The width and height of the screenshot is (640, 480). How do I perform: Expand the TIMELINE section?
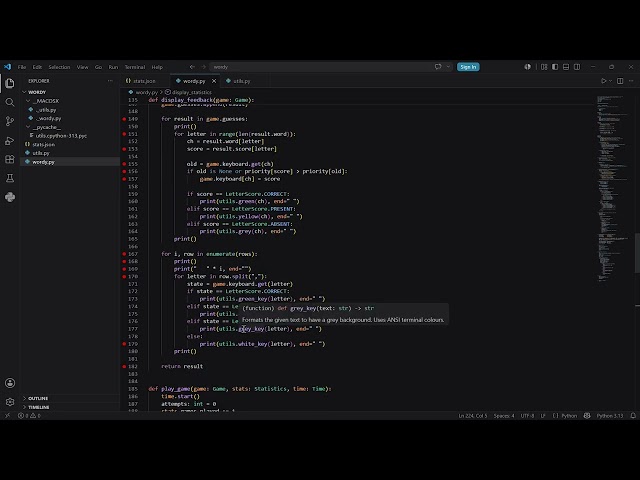[39, 407]
